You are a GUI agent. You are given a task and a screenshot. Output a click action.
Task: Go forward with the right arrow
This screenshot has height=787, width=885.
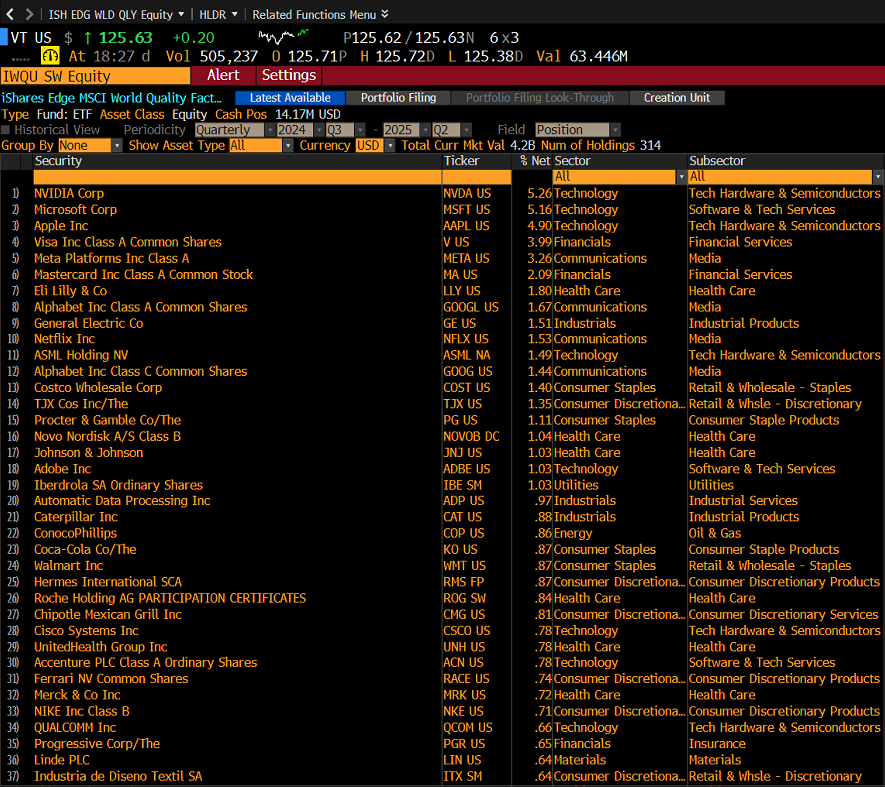[29, 14]
